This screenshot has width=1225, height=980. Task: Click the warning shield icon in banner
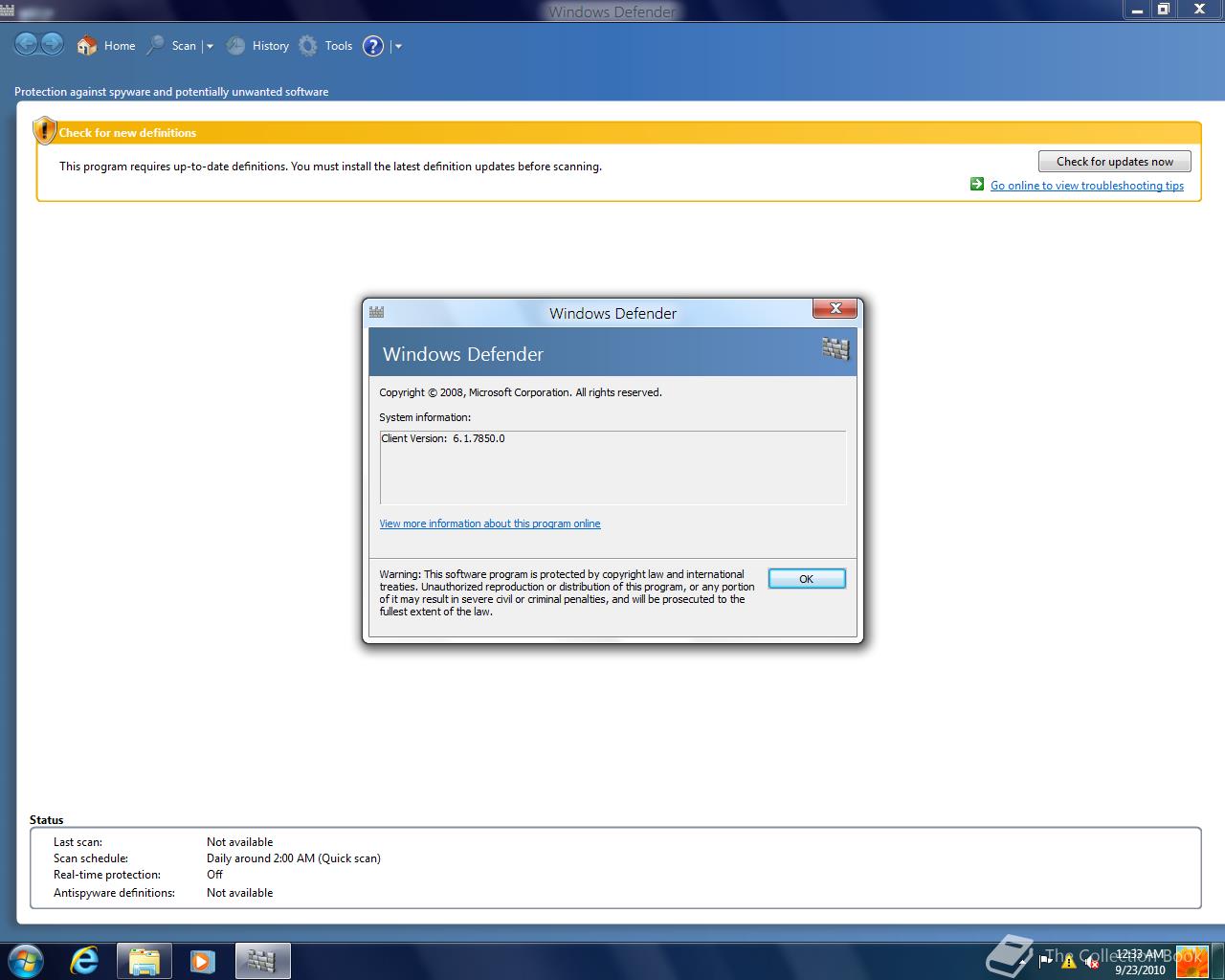[x=44, y=130]
